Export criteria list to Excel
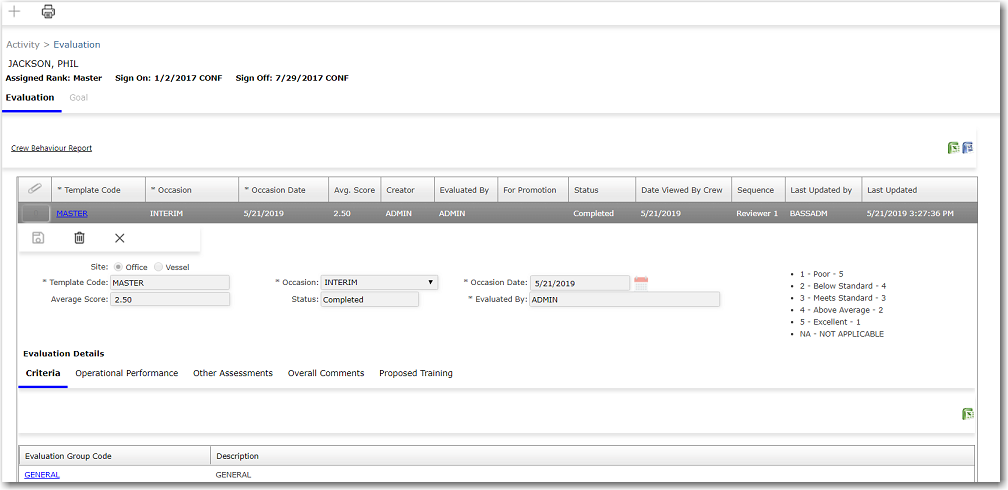This screenshot has width=1008, height=490. [x=967, y=414]
